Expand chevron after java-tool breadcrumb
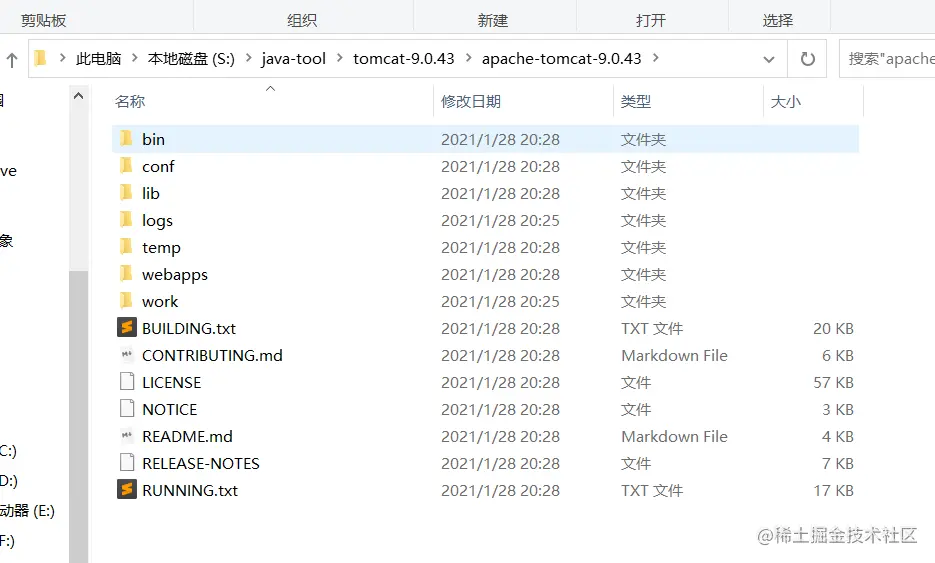935x563 pixels. [x=340, y=58]
